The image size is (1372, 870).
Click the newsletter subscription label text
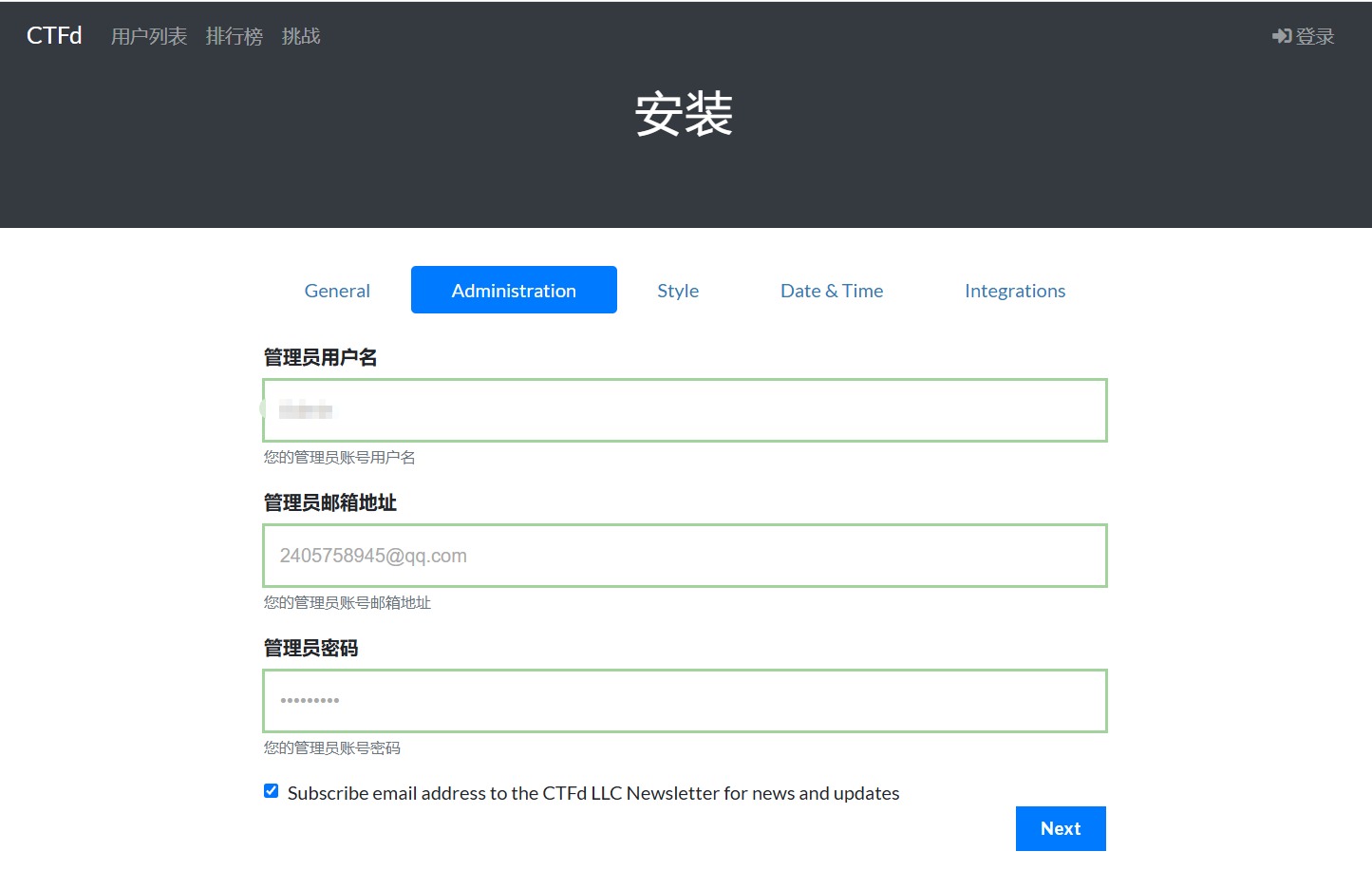pos(593,793)
